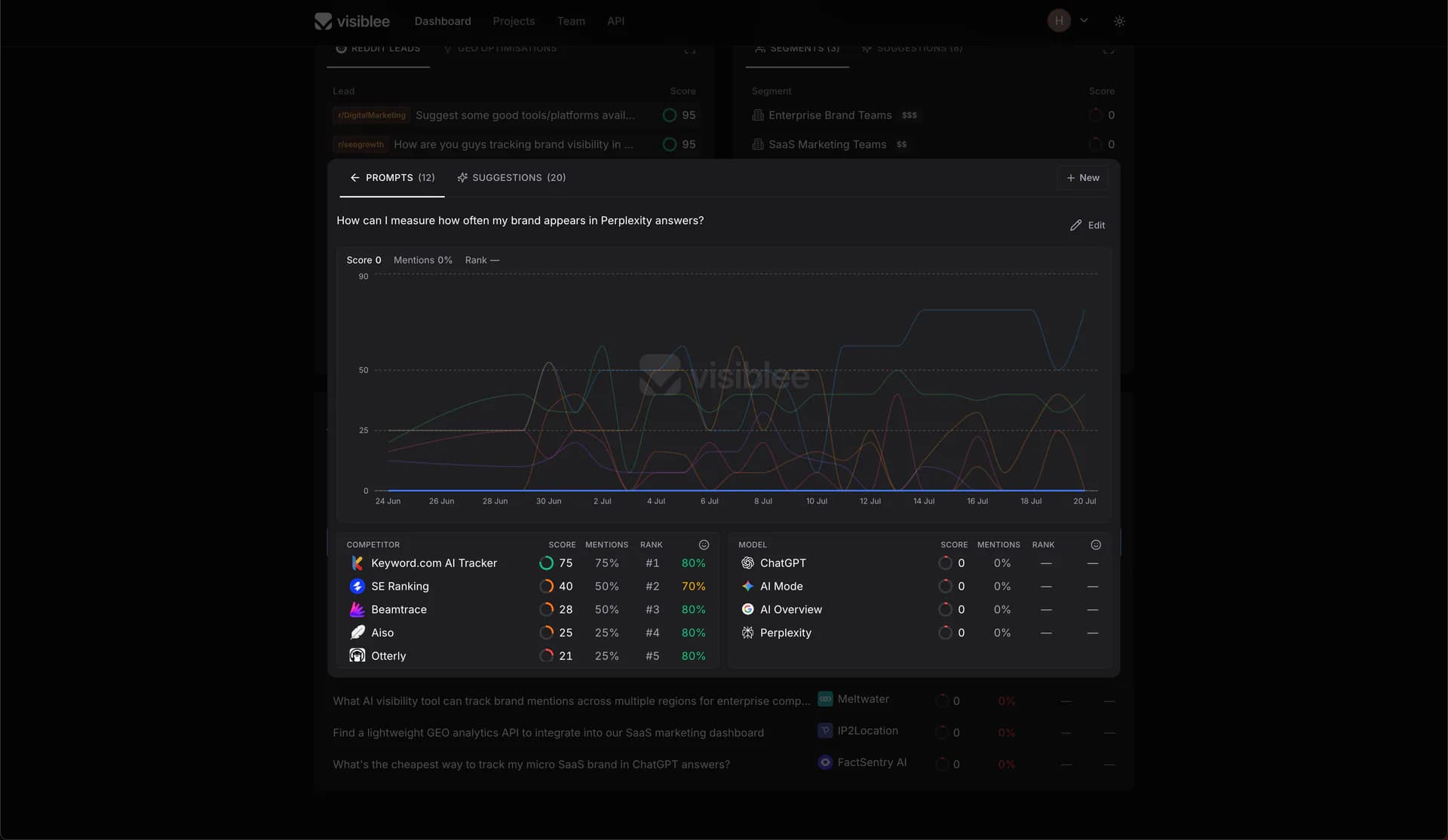Select the Perplexity model row
This screenshot has width=1448, height=840.
coord(919,633)
